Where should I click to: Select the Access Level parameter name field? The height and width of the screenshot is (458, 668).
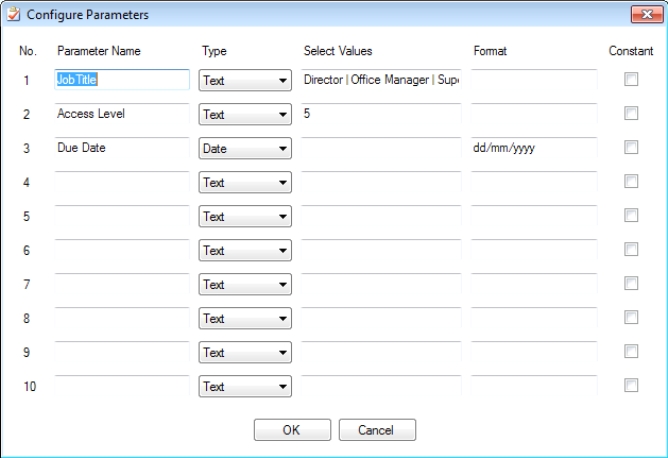(x=121, y=114)
